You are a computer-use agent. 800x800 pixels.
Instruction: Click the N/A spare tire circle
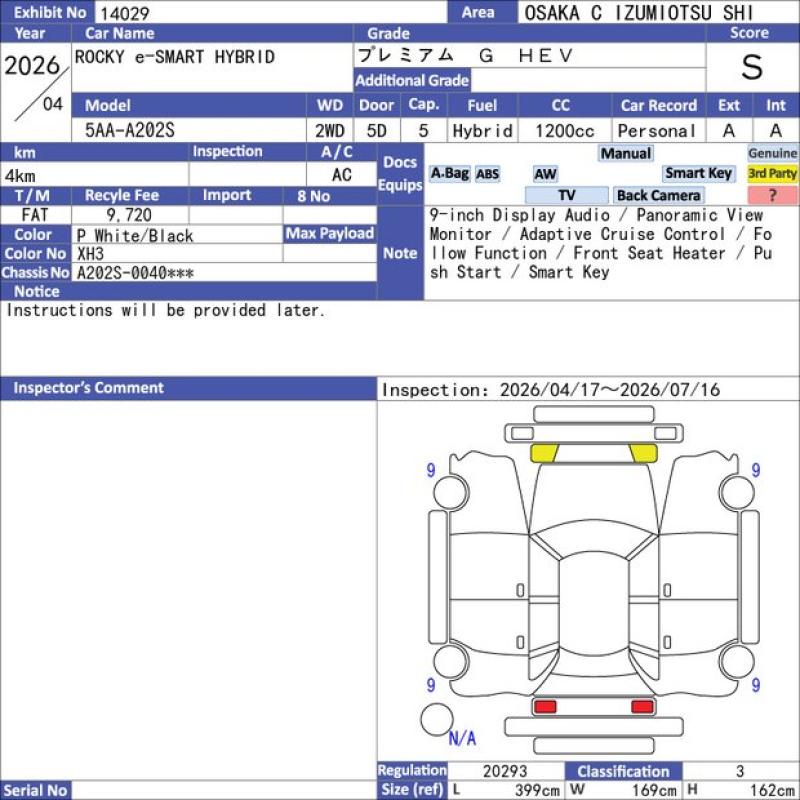coord(437,719)
